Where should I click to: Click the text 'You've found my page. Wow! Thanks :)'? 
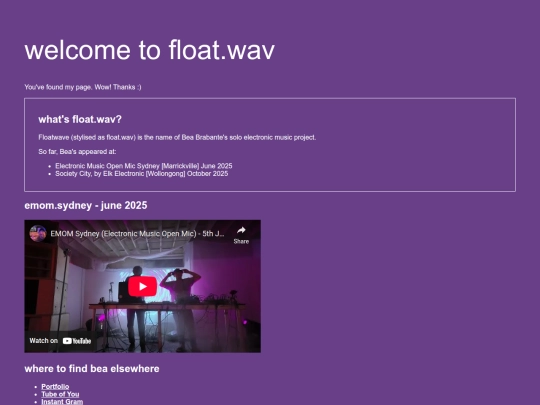click(83, 87)
